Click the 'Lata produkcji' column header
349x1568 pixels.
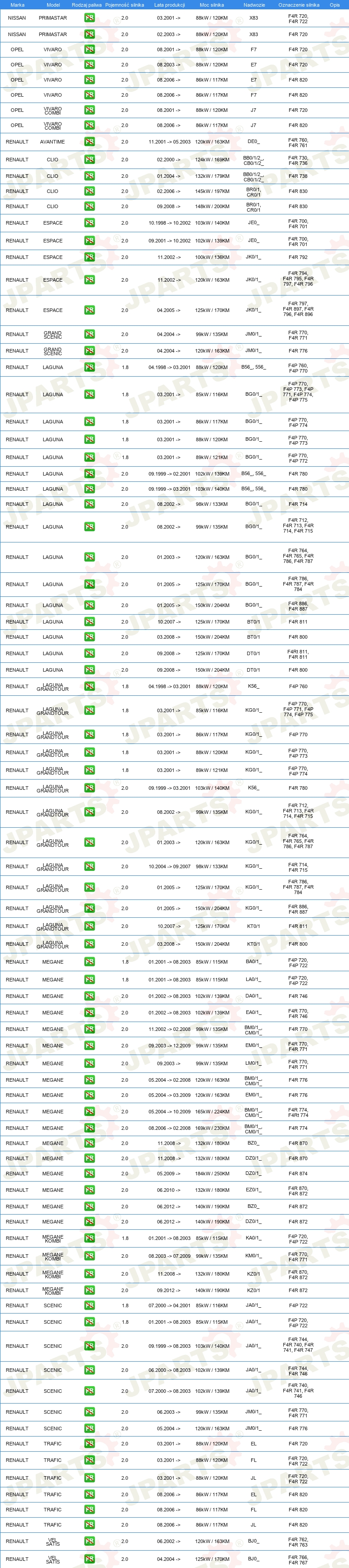pyautogui.click(x=169, y=5)
